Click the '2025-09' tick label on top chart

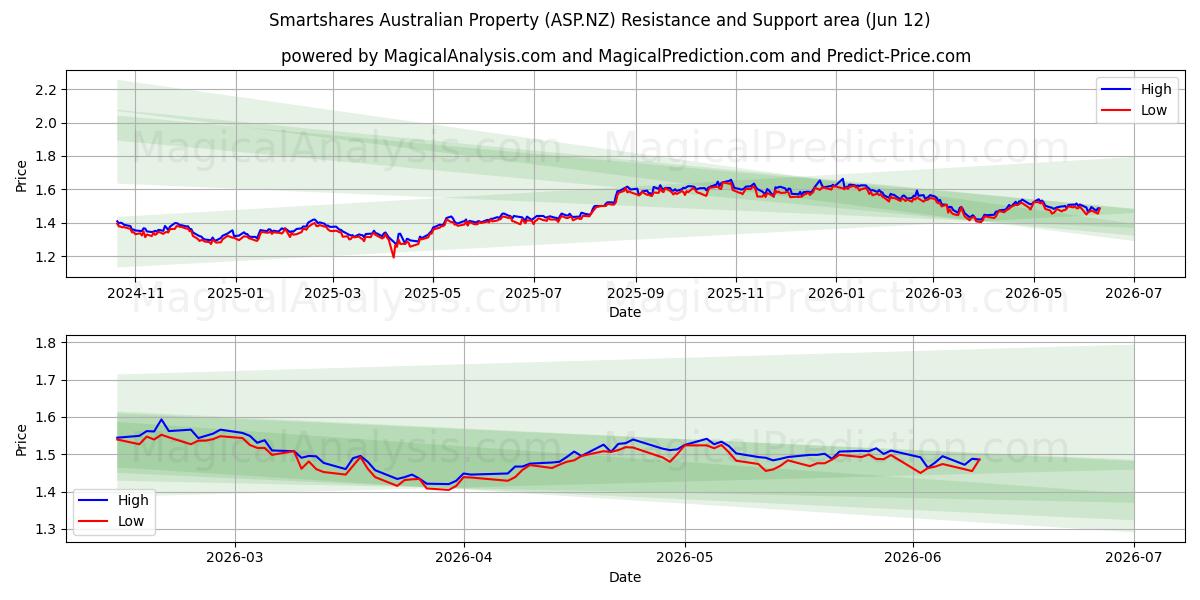coord(635,294)
